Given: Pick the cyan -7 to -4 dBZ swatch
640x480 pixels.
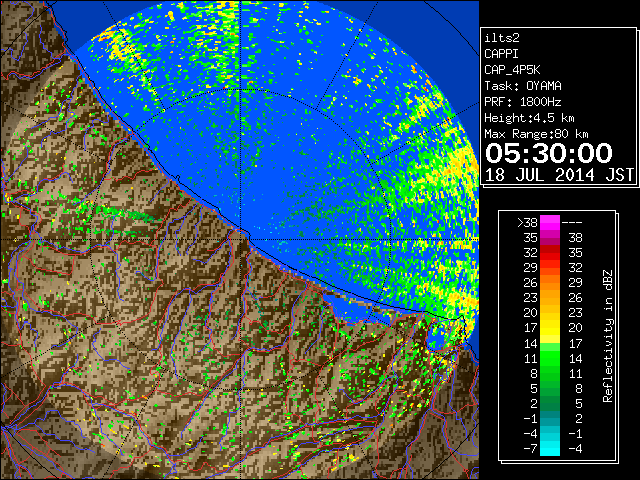Looking at the screenshot, I should pyautogui.click(x=550, y=449).
